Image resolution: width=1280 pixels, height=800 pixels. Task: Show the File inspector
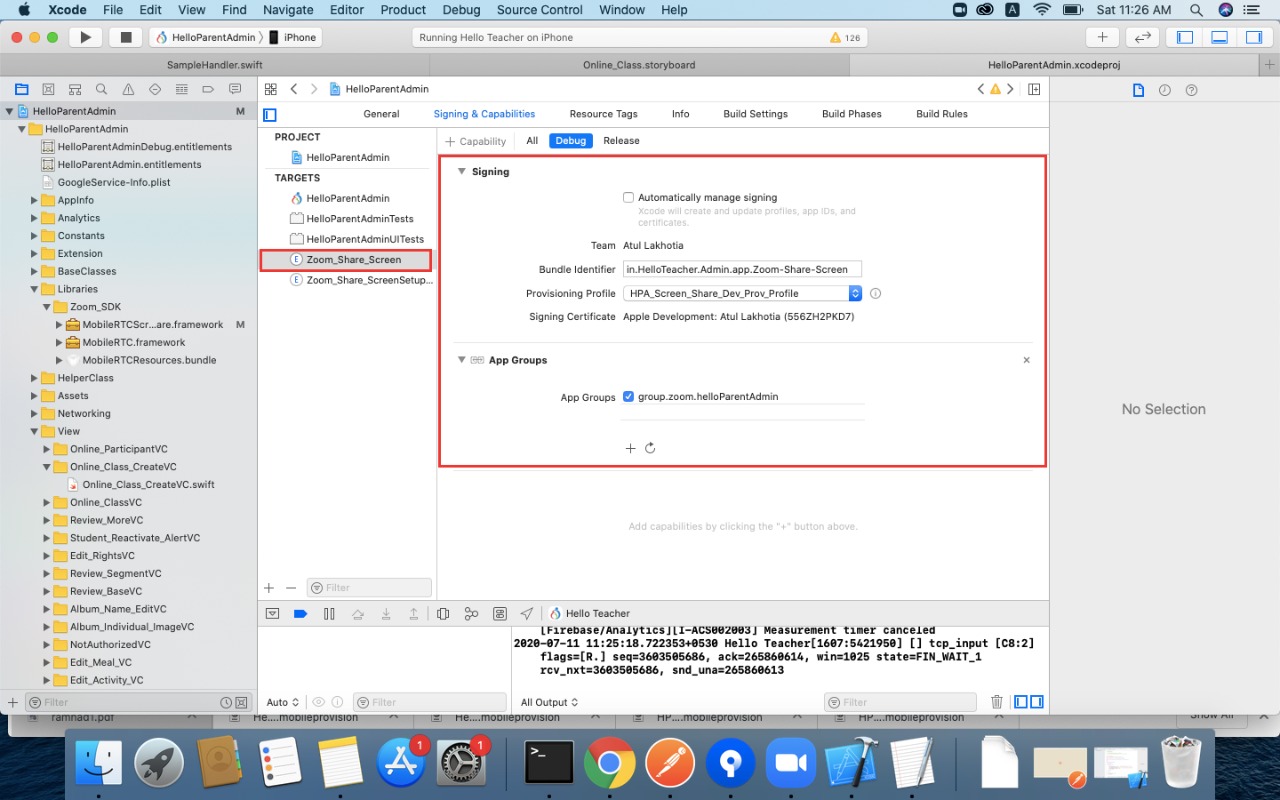(1138, 90)
